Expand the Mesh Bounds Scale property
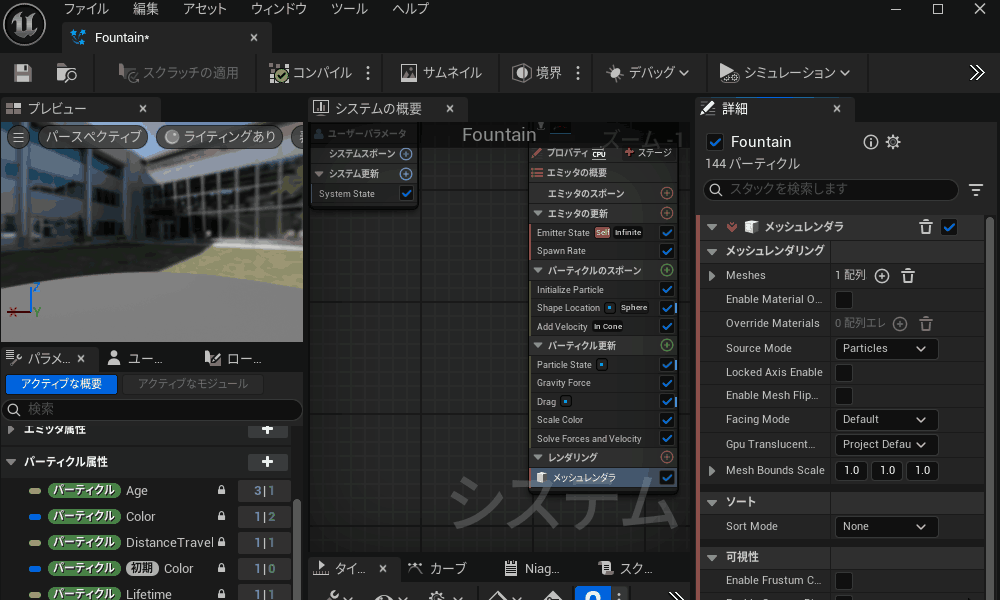This screenshot has height=600, width=1000. coord(712,471)
